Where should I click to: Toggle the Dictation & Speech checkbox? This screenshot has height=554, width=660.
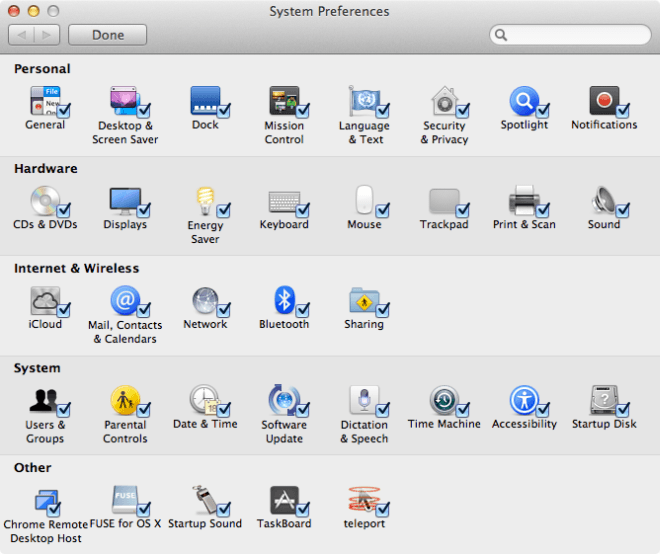(x=383, y=409)
